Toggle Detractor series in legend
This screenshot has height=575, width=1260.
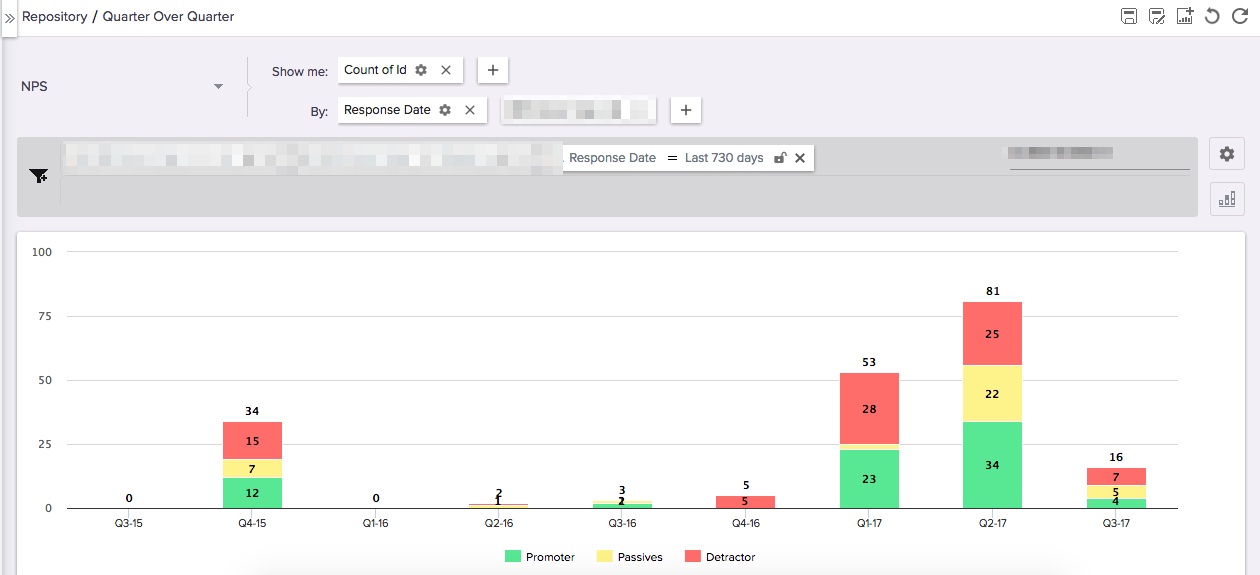[720, 557]
